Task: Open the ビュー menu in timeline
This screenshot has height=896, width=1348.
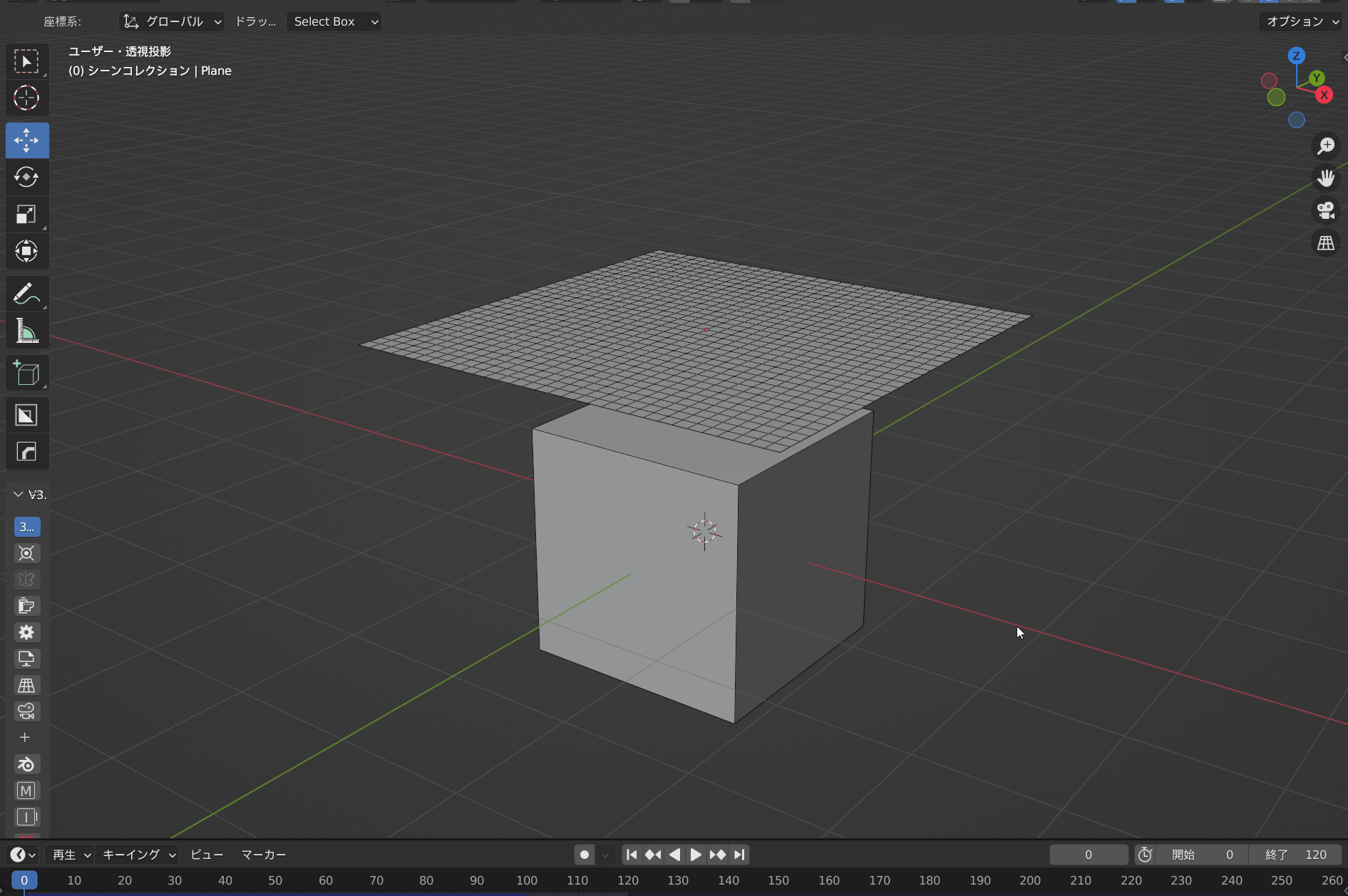Action: [x=207, y=855]
